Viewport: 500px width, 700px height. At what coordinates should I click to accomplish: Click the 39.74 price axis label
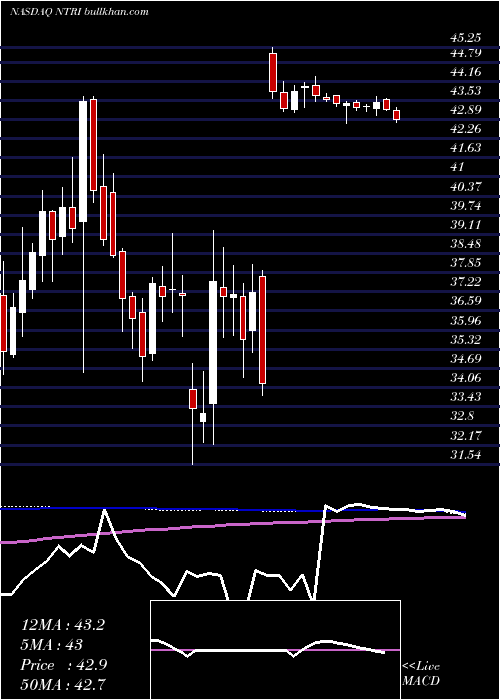click(466, 206)
